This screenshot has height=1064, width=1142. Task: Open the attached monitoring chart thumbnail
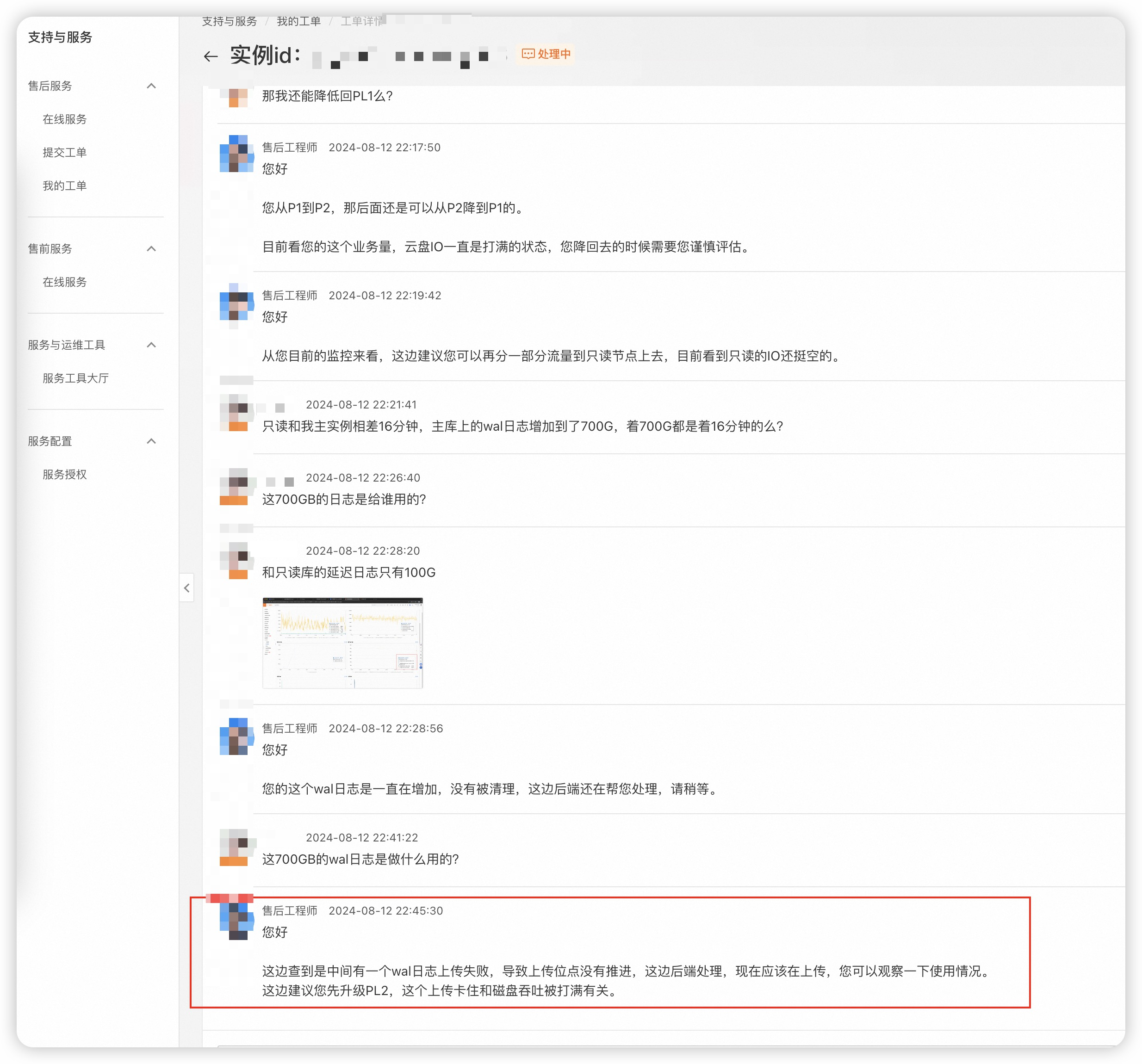(x=342, y=643)
